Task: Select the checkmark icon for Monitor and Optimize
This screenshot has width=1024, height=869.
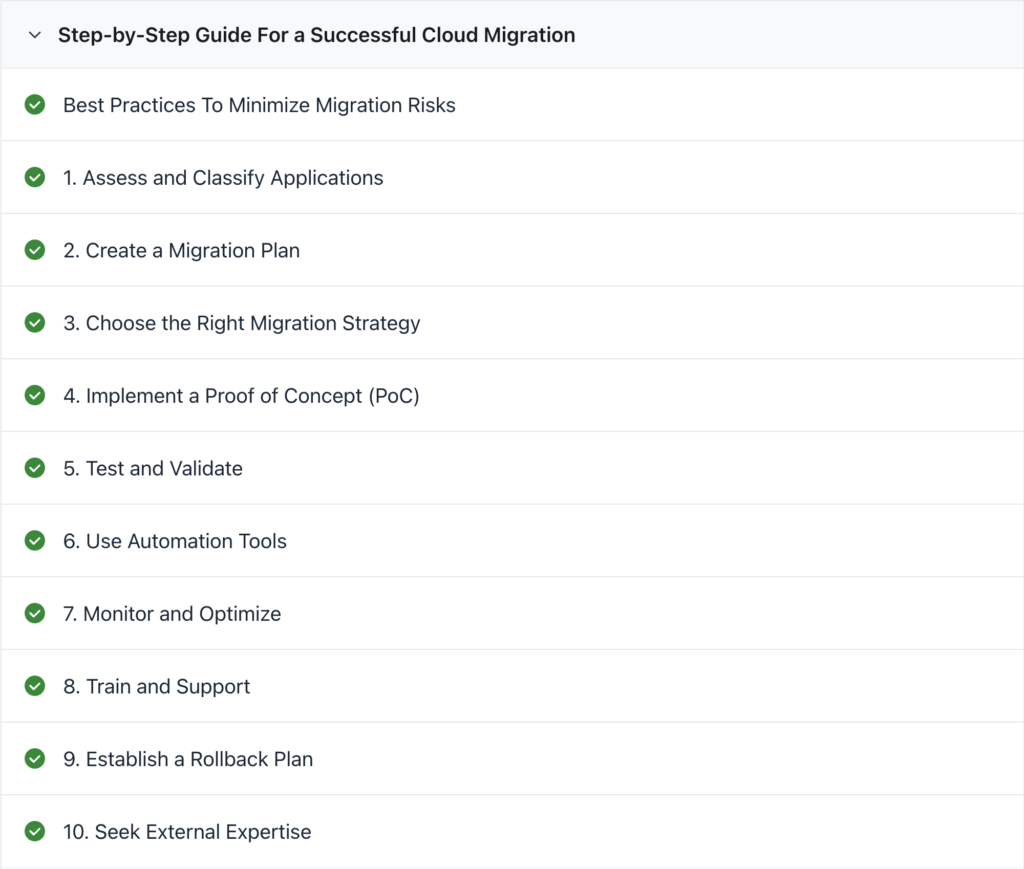Action: click(x=35, y=613)
